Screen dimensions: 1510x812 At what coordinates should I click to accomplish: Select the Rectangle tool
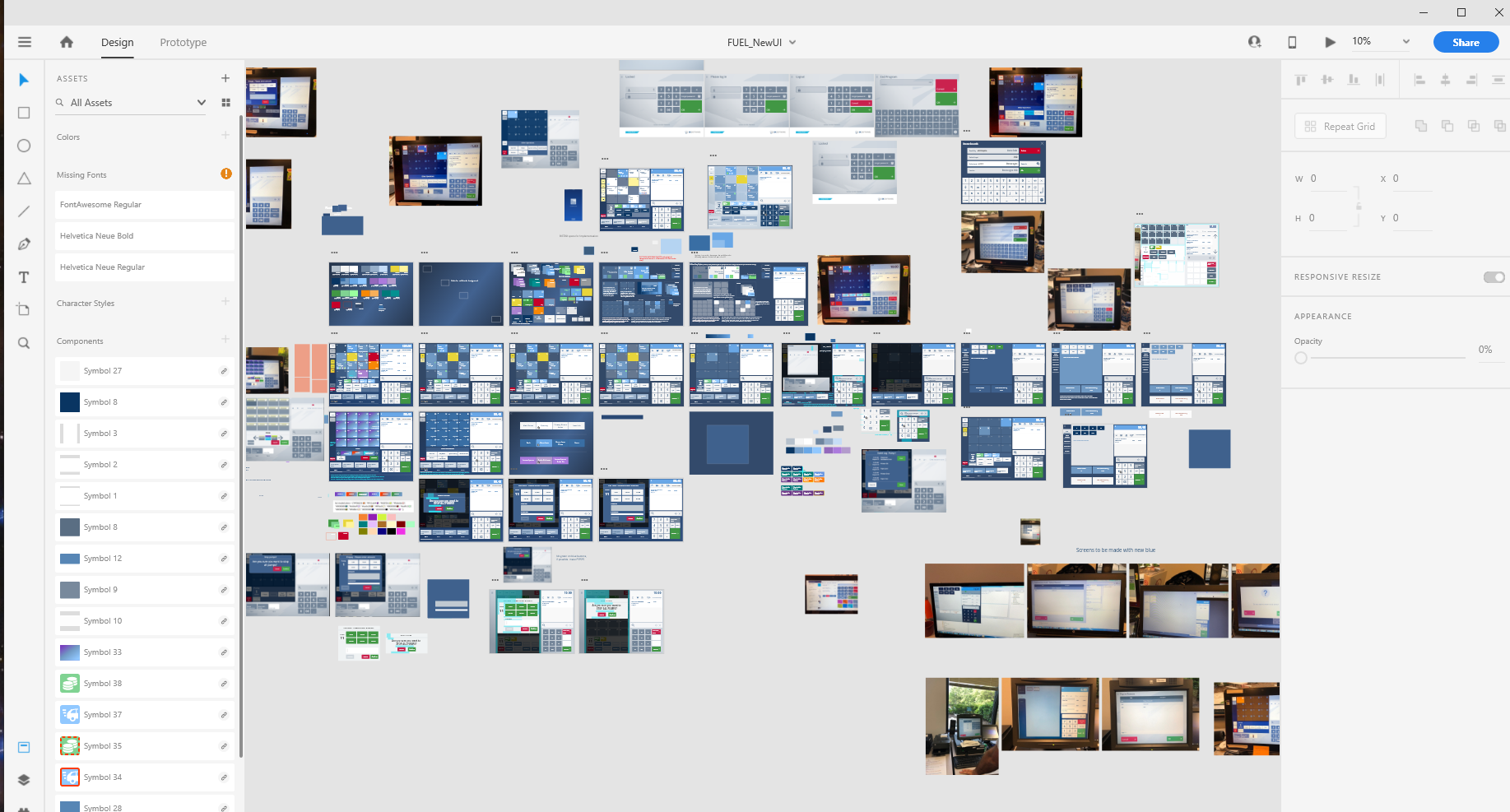[x=24, y=113]
